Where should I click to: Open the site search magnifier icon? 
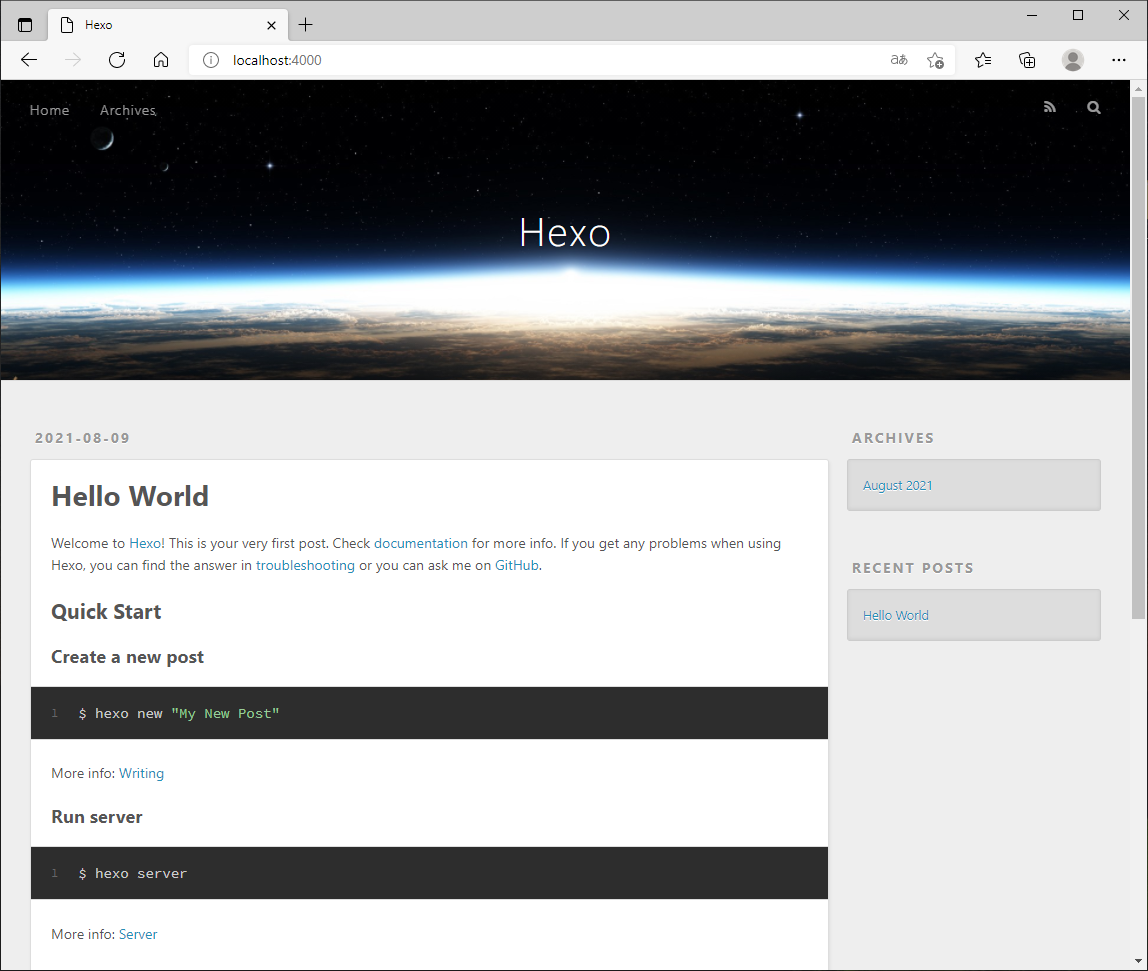point(1094,108)
